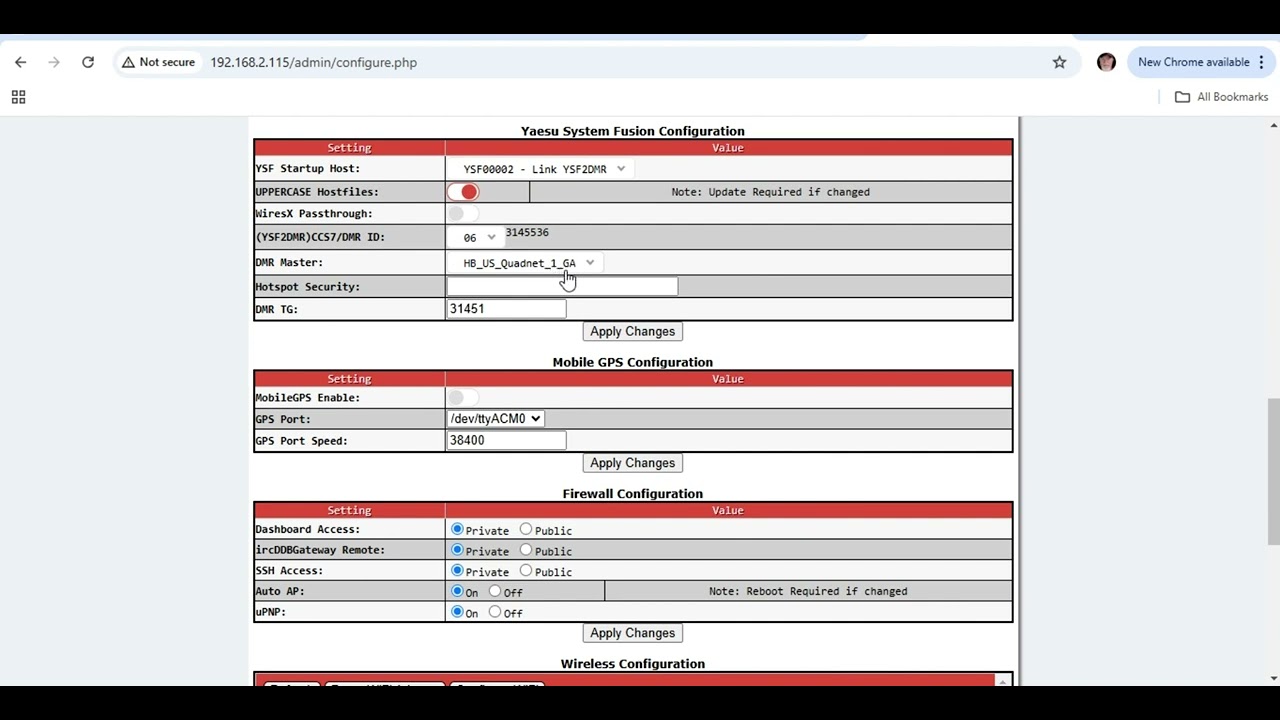Click the Reboot Required note text
Viewport: 1280px width, 720px height.
tap(808, 591)
